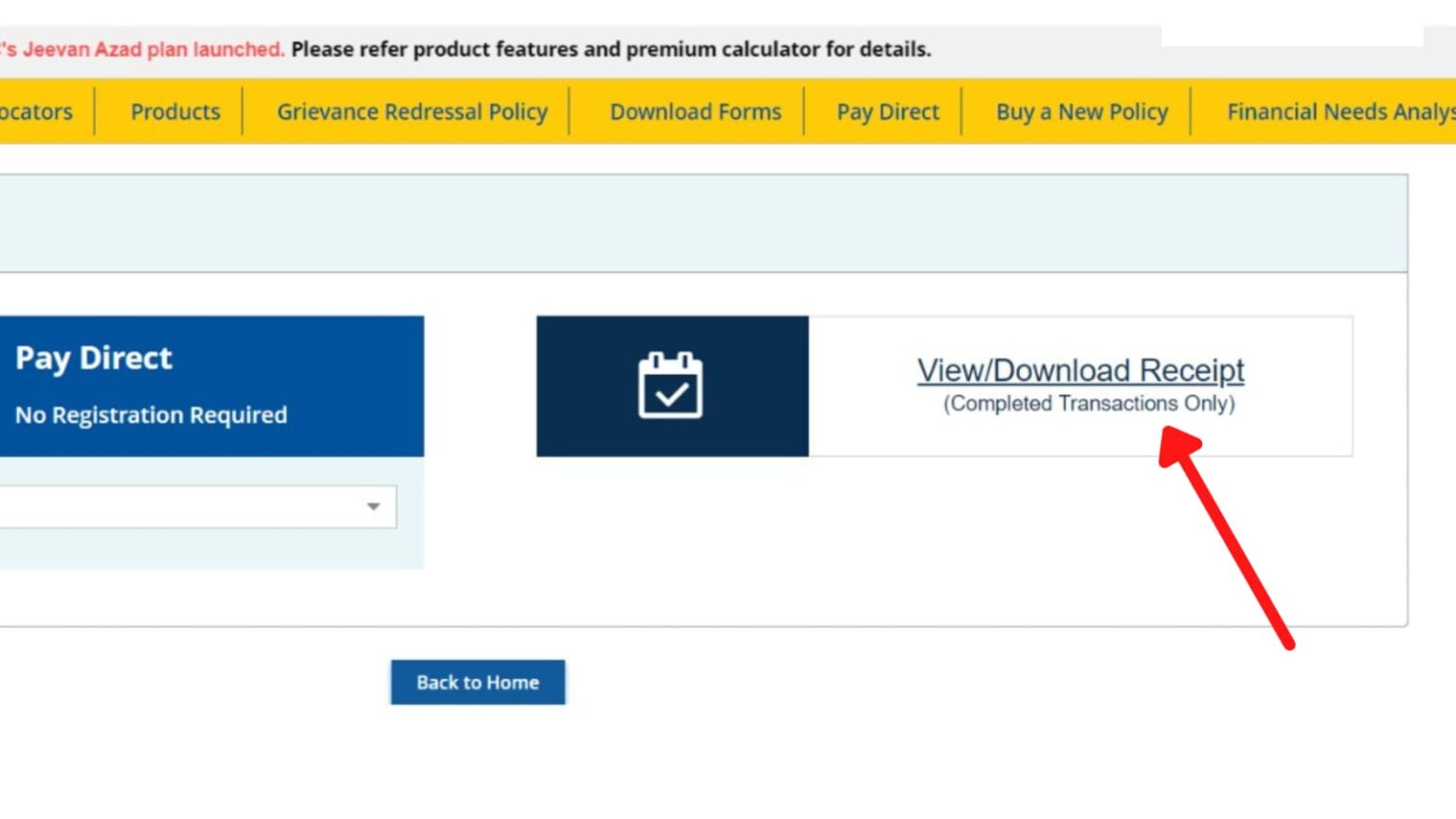Click the Locators menu option
Image resolution: width=1456 pixels, height=819 pixels.
point(36,112)
